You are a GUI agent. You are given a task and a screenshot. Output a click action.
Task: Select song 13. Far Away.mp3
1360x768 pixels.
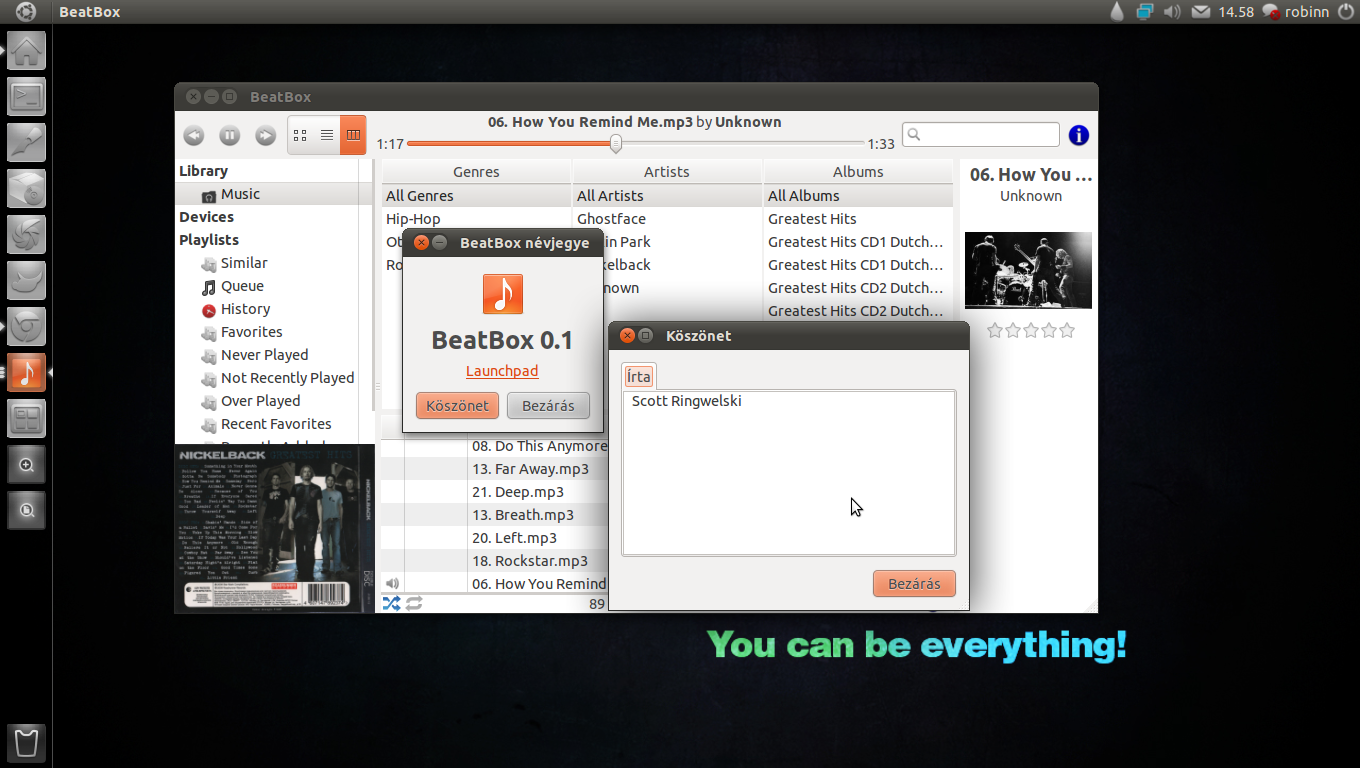pyautogui.click(x=531, y=469)
